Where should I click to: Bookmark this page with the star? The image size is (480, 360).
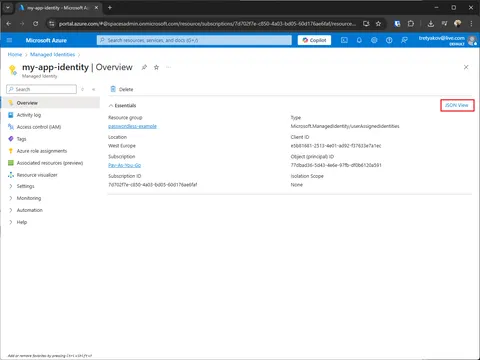click(378, 24)
